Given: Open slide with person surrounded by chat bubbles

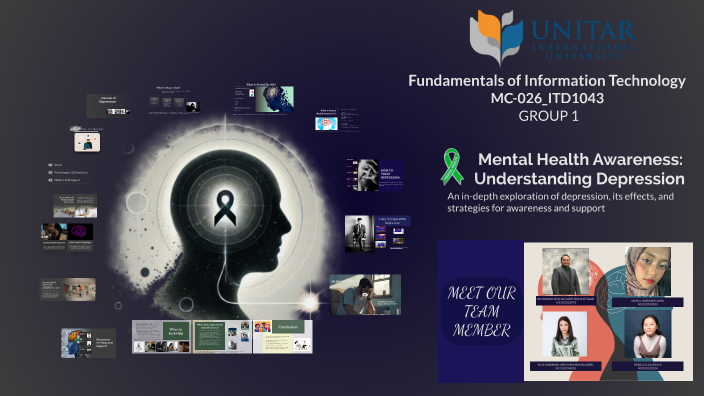Looking at the screenshot, I should click(x=87, y=142).
